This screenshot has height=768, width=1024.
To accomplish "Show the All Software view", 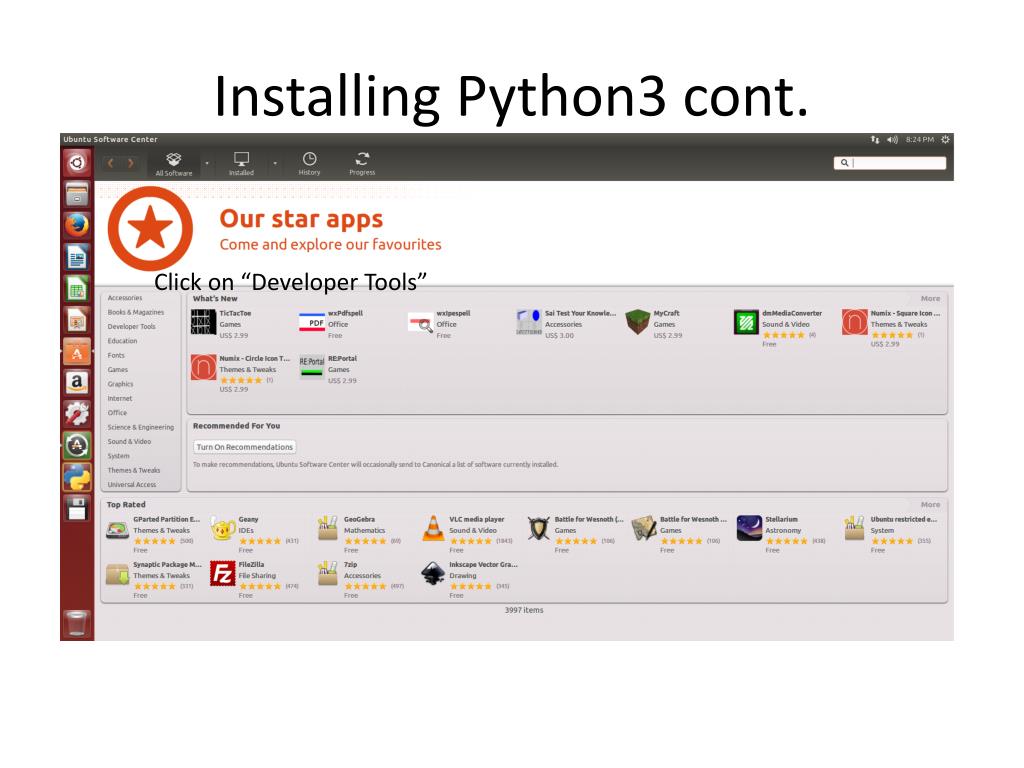I will (174, 164).
